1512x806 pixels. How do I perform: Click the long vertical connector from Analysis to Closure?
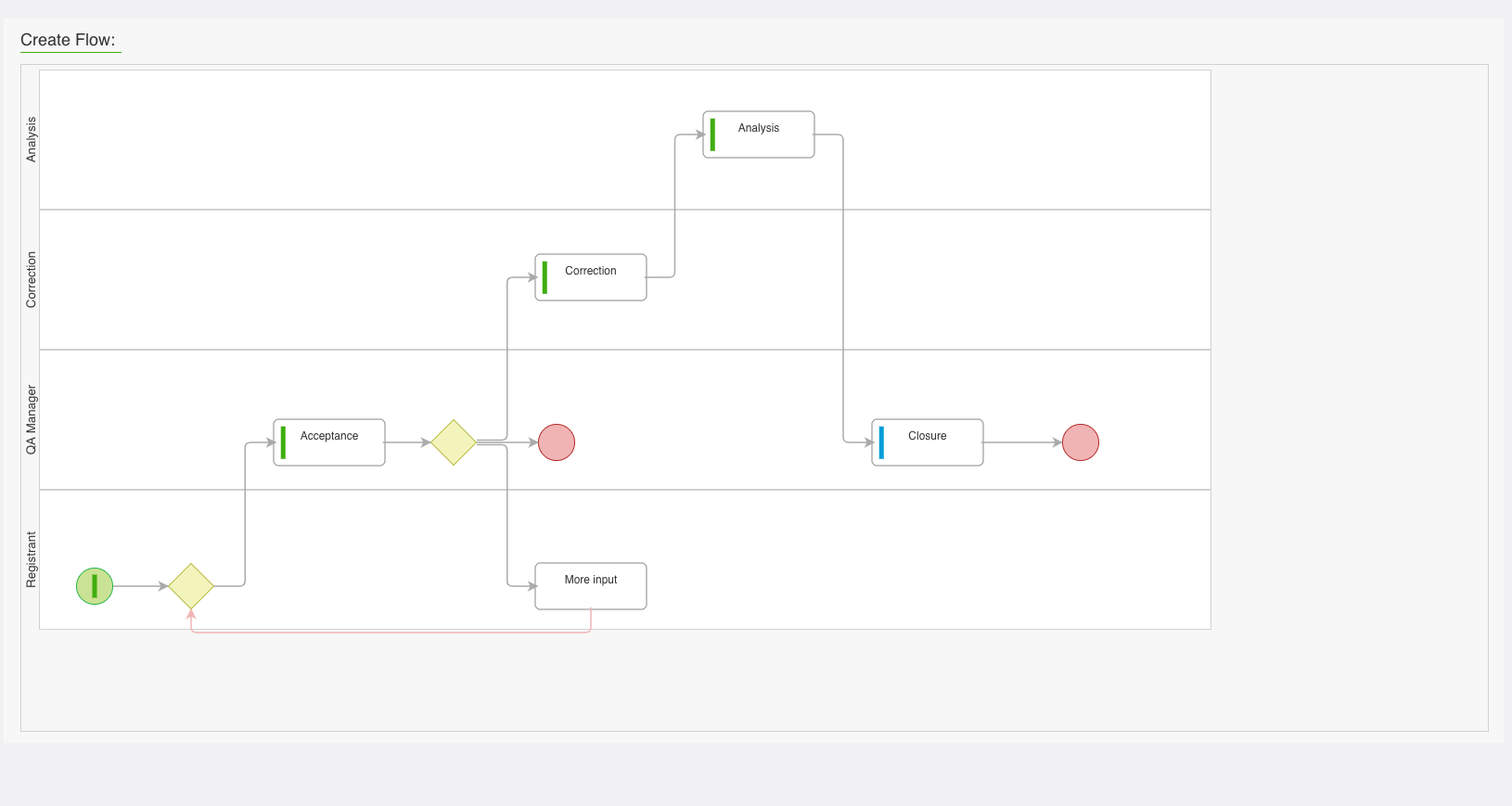coord(843,288)
